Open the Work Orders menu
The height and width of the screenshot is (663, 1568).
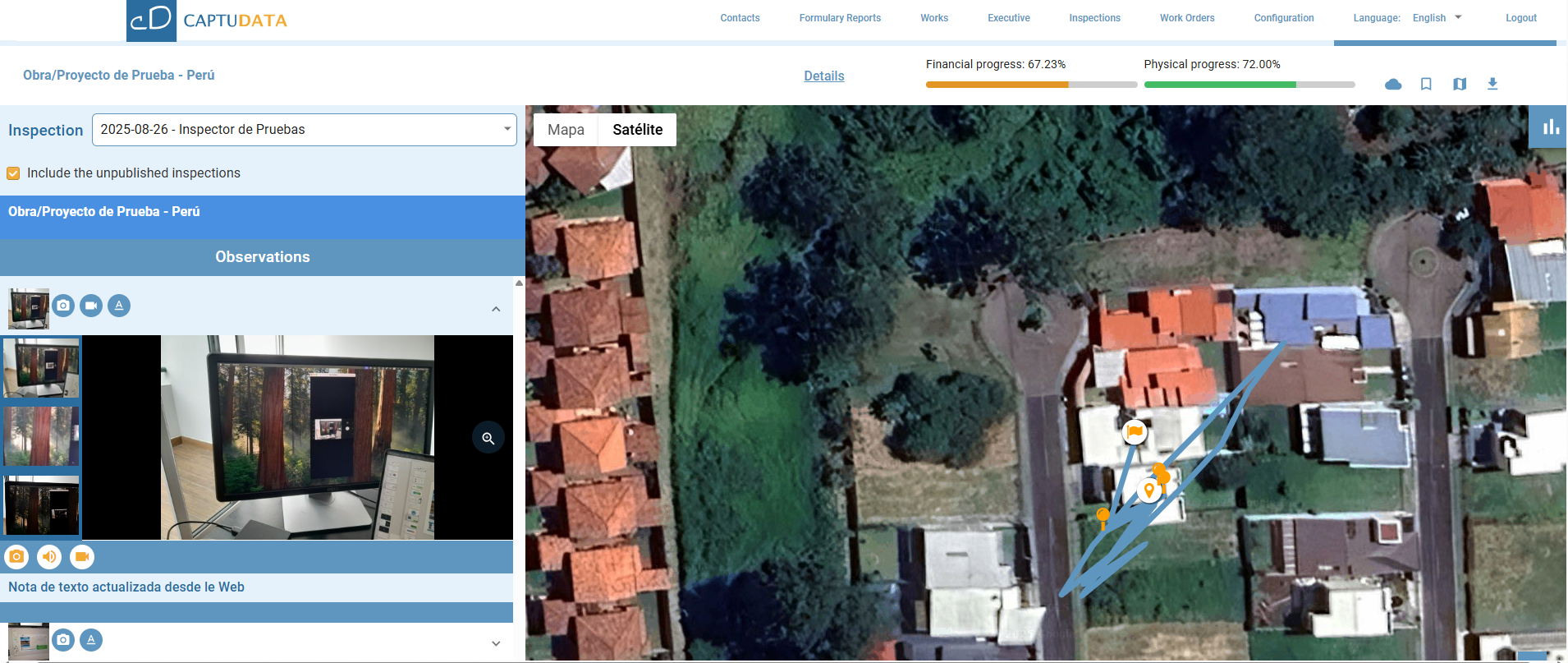1186,18
